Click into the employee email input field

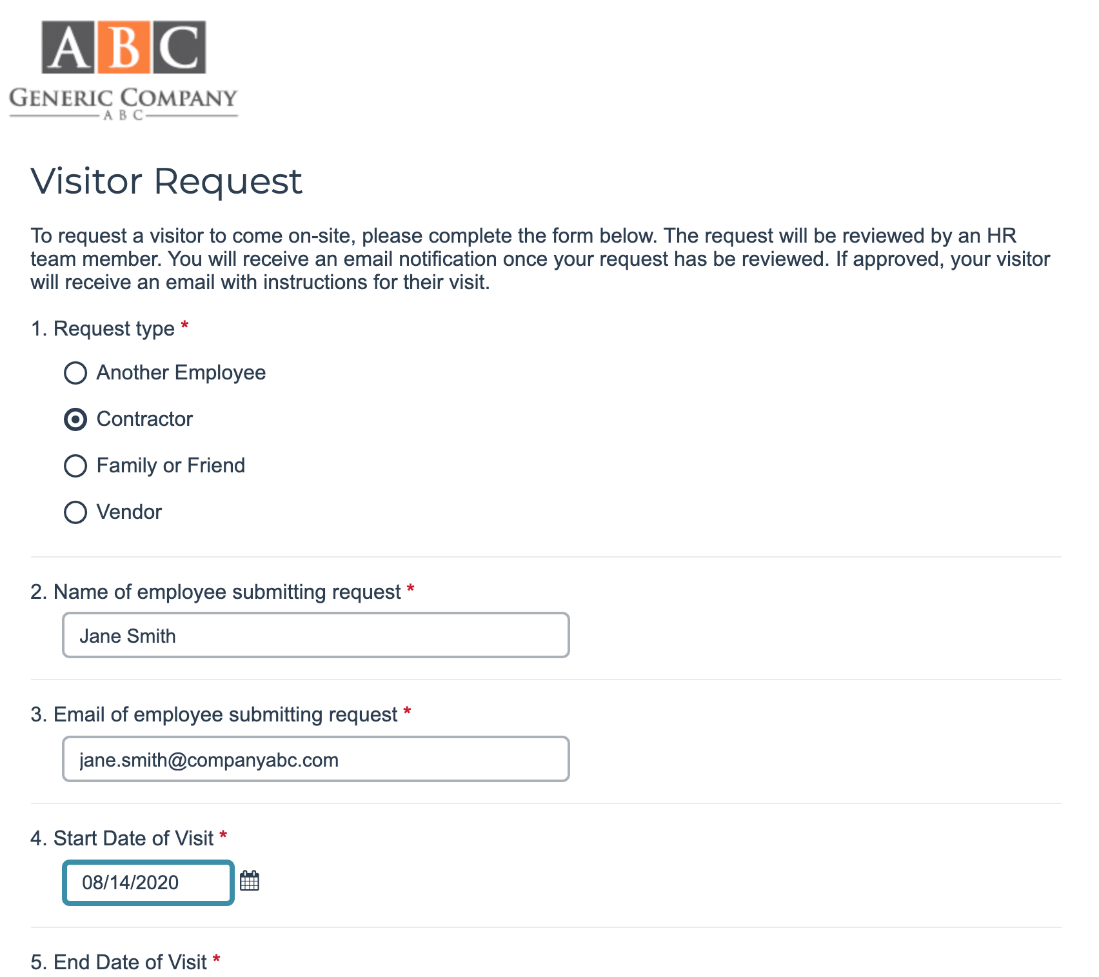tap(315, 760)
